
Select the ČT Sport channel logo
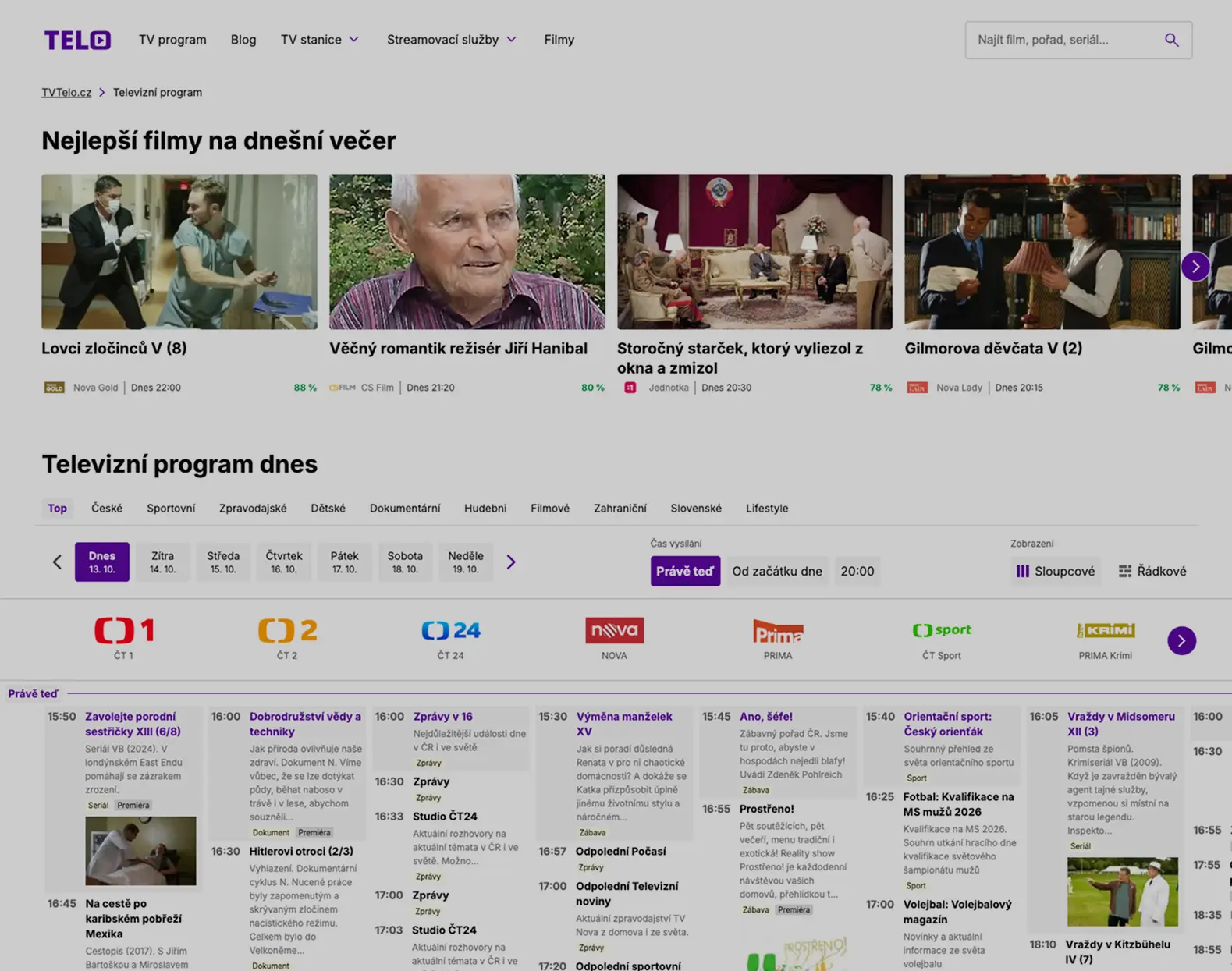(x=941, y=630)
